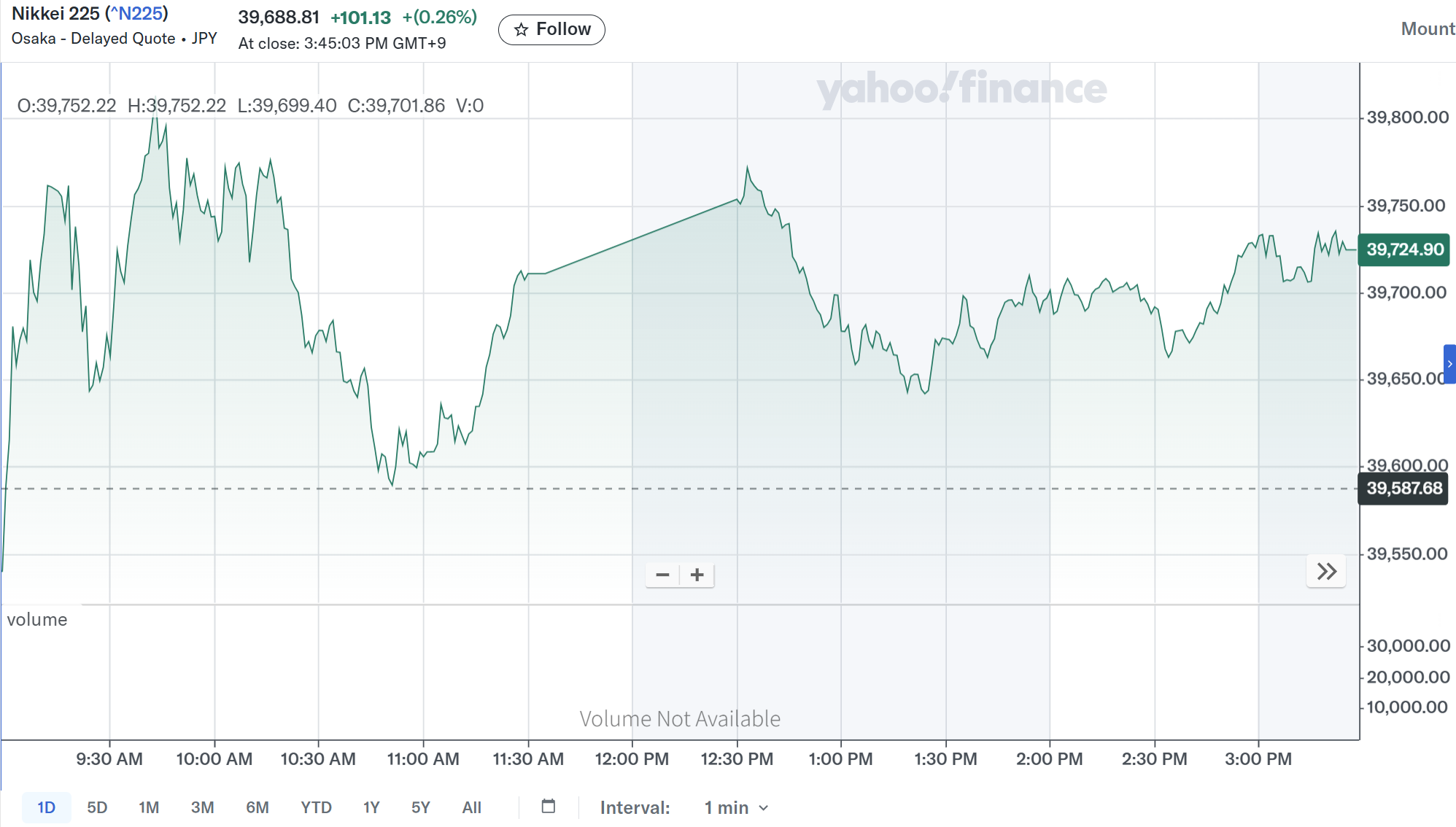Click the 2:00 PM time axis label
The width and height of the screenshot is (1456, 827).
click(x=1050, y=758)
